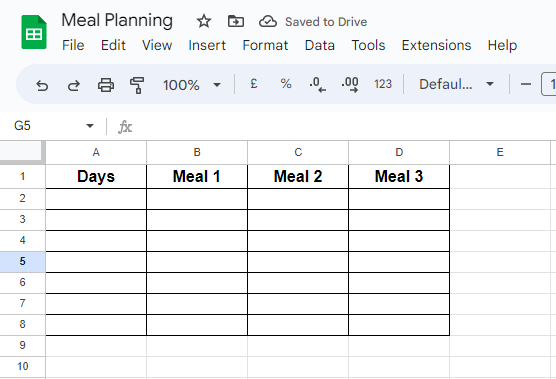Screen dimensions: 556x379
Task: Open the 100% zoom dropdown
Action: tap(192, 85)
